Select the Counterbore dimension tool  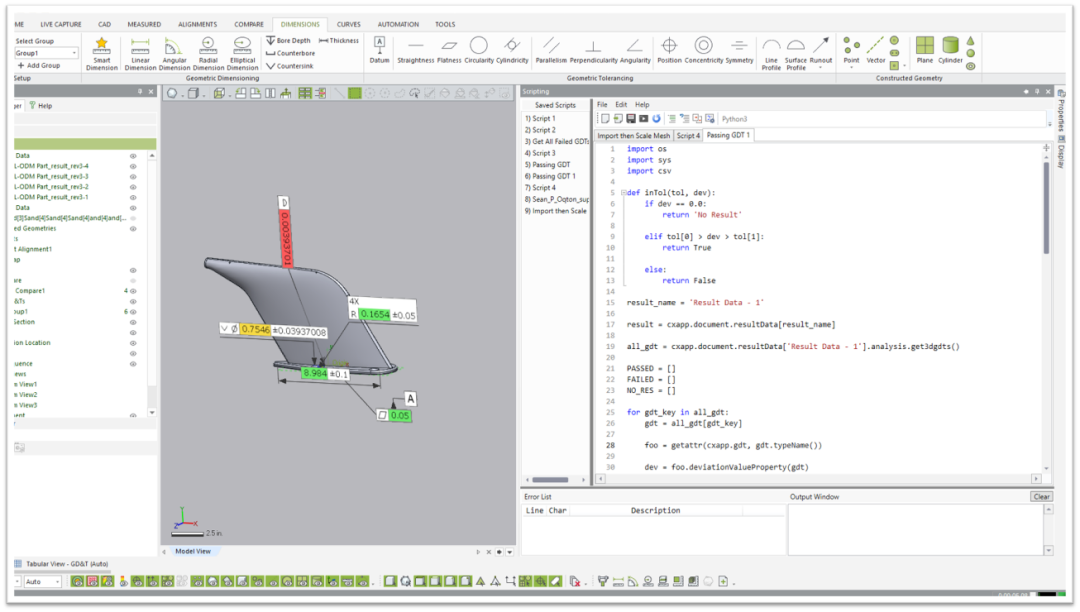(x=290, y=53)
